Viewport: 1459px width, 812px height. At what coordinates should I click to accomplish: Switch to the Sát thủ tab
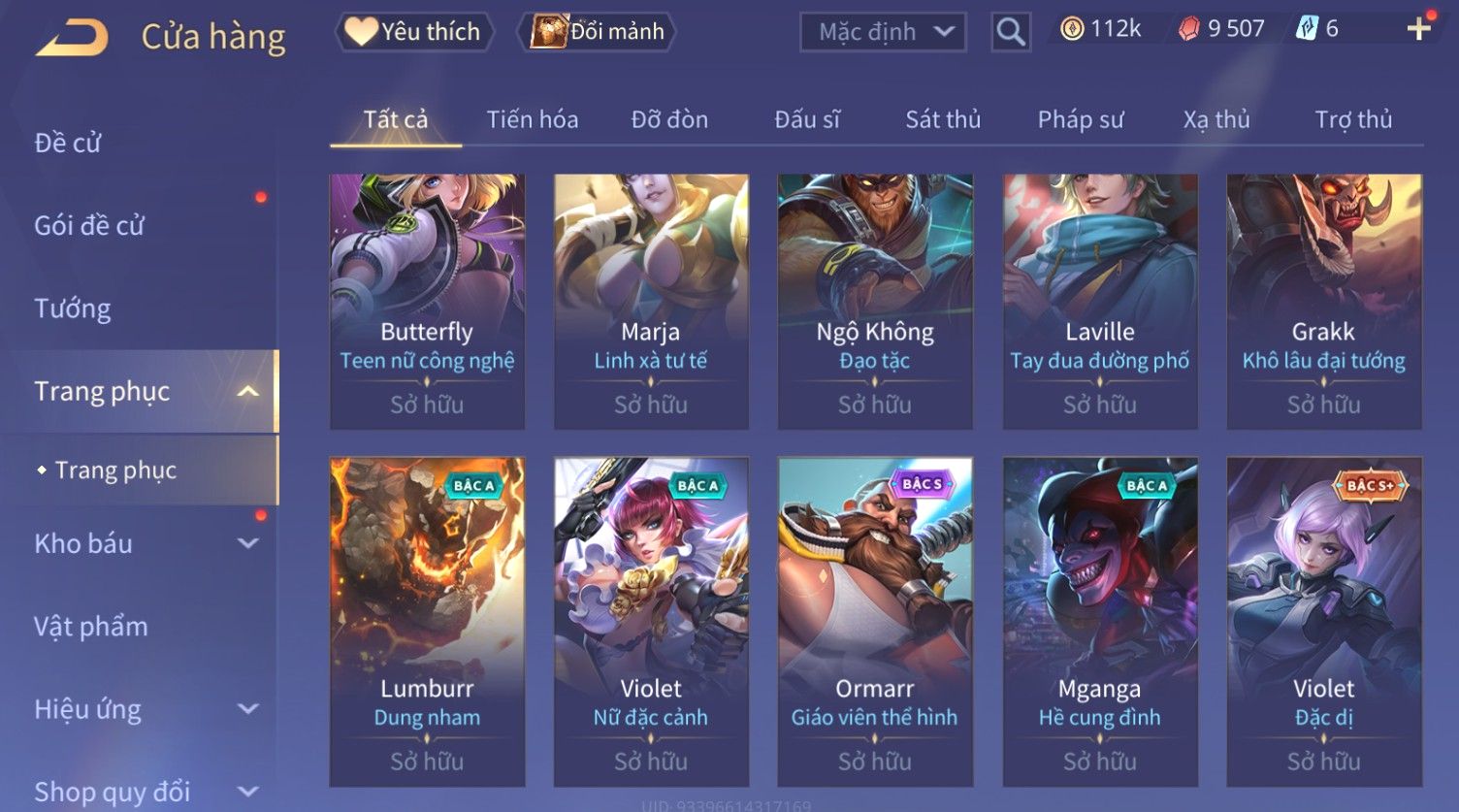coord(943,119)
